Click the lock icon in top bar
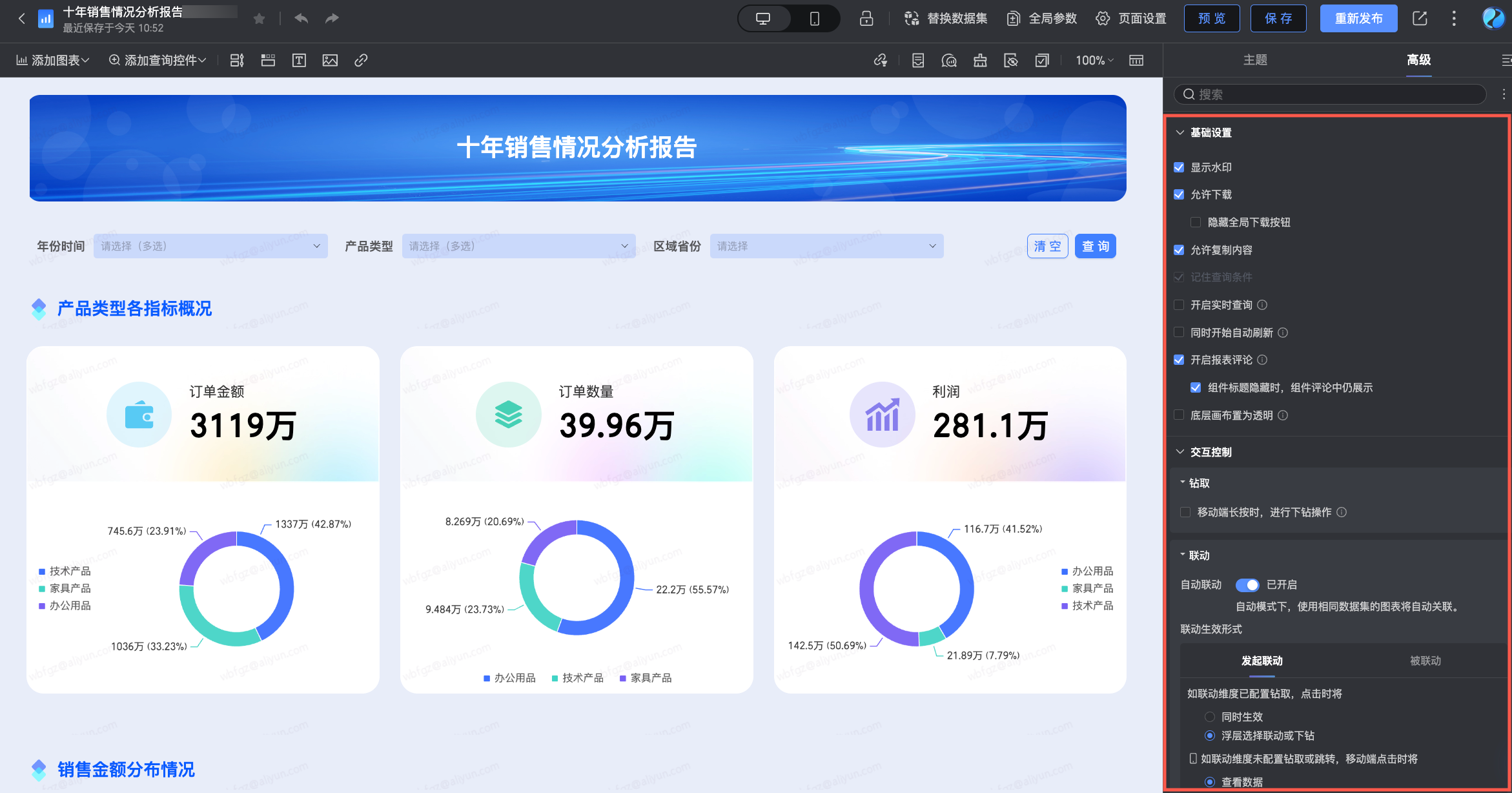 pos(866,19)
